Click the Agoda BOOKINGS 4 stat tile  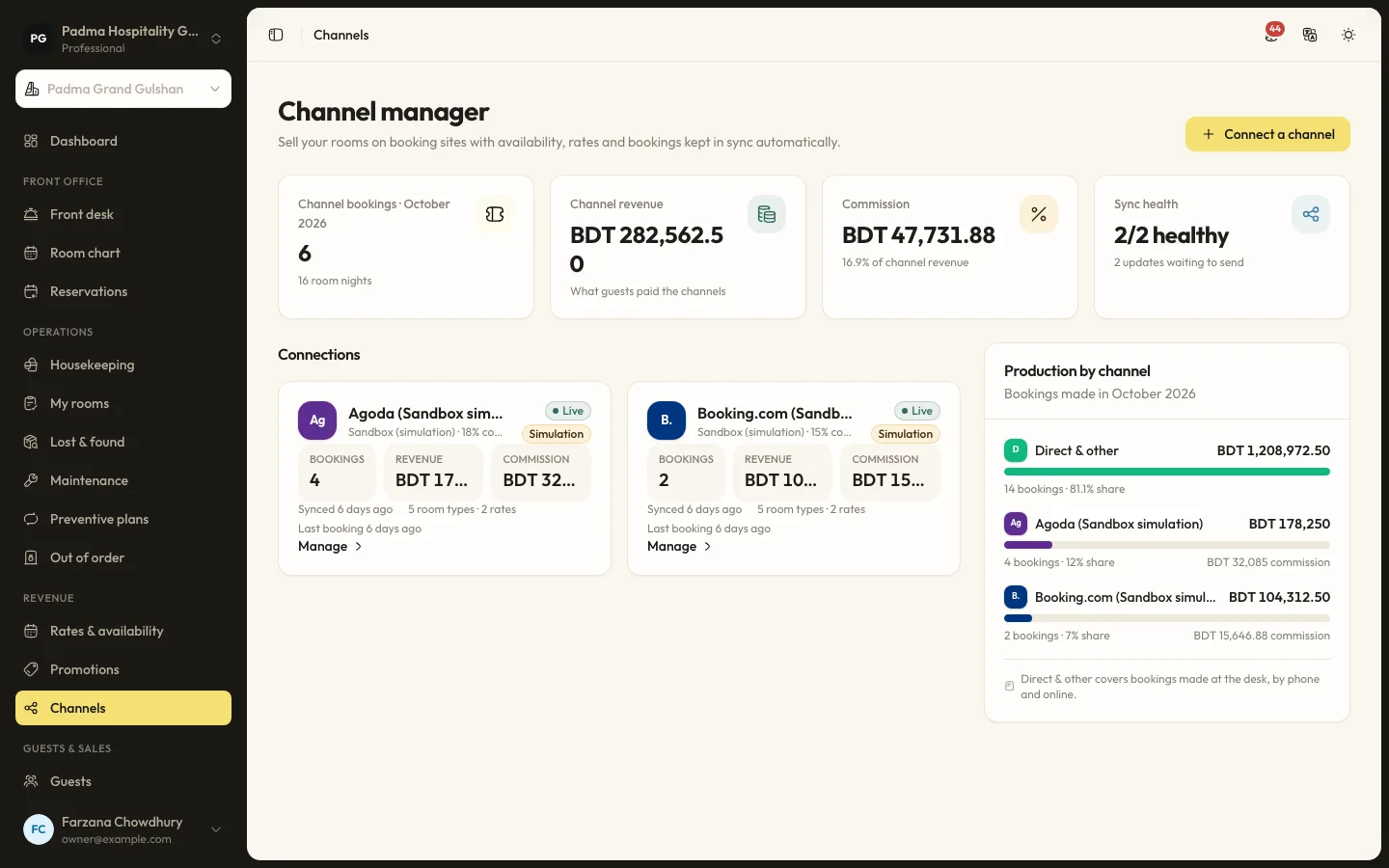(x=337, y=471)
